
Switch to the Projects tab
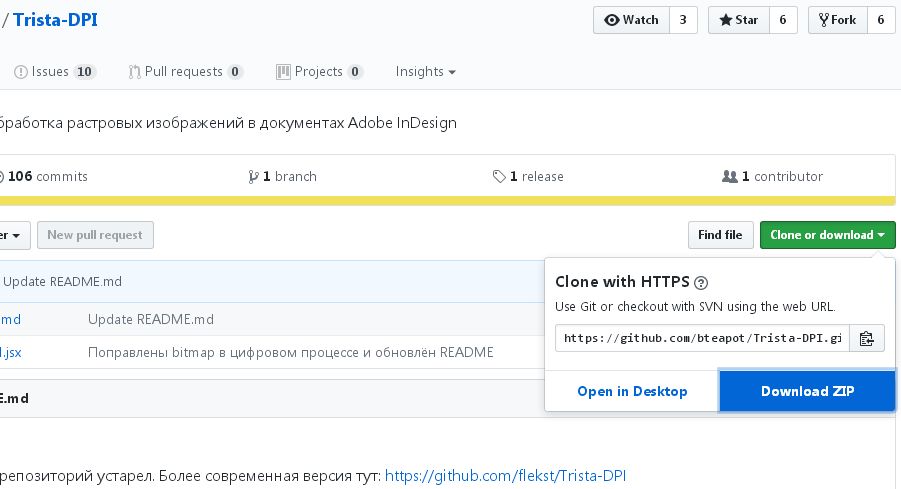point(319,72)
